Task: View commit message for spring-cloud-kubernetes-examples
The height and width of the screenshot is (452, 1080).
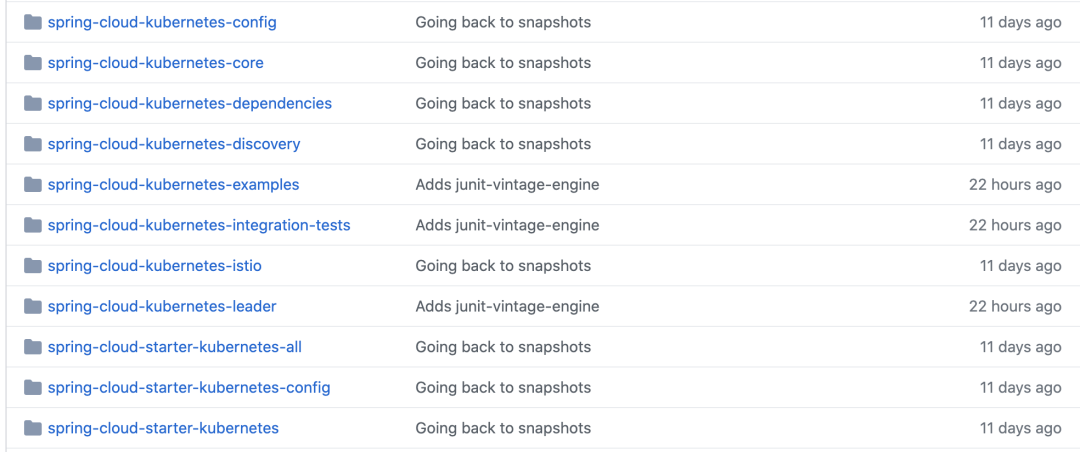Action: [507, 185]
